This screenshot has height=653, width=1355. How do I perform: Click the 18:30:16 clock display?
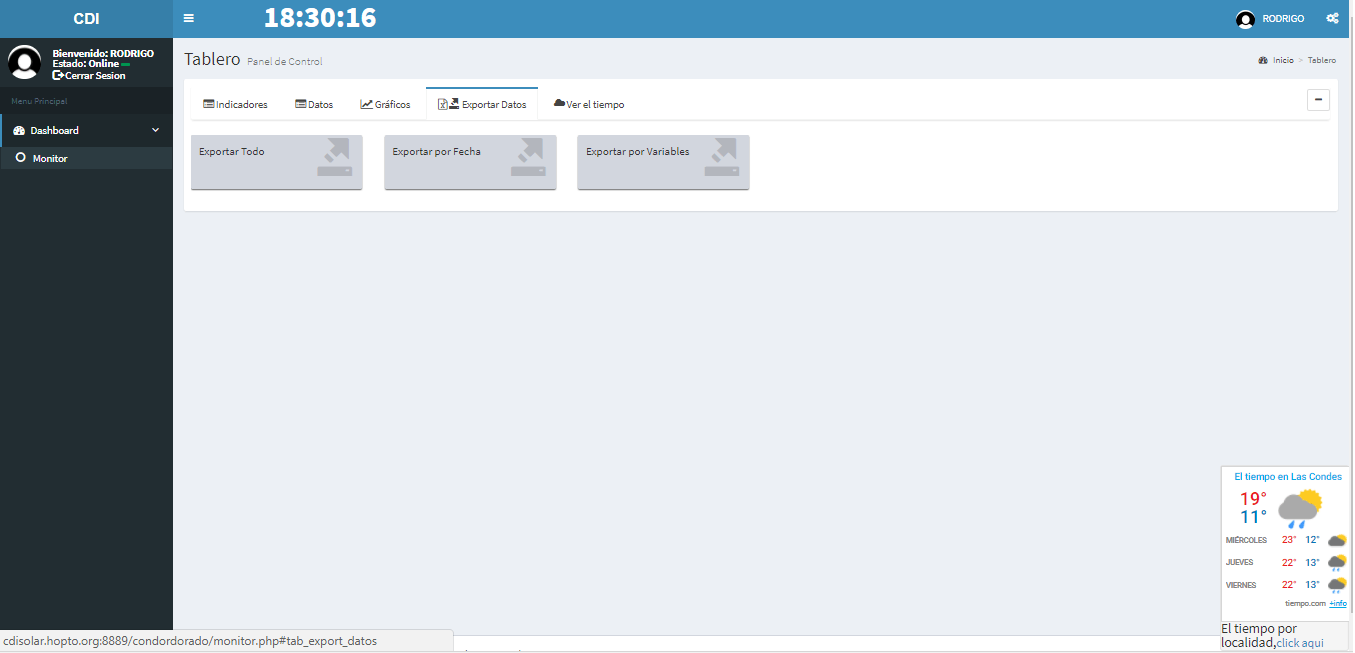pyautogui.click(x=320, y=18)
